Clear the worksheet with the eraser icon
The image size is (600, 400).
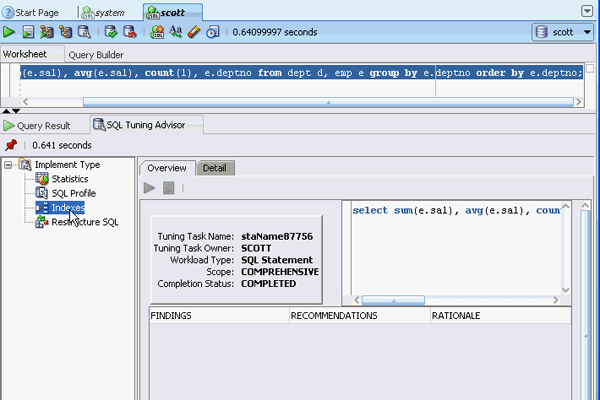tap(194, 32)
